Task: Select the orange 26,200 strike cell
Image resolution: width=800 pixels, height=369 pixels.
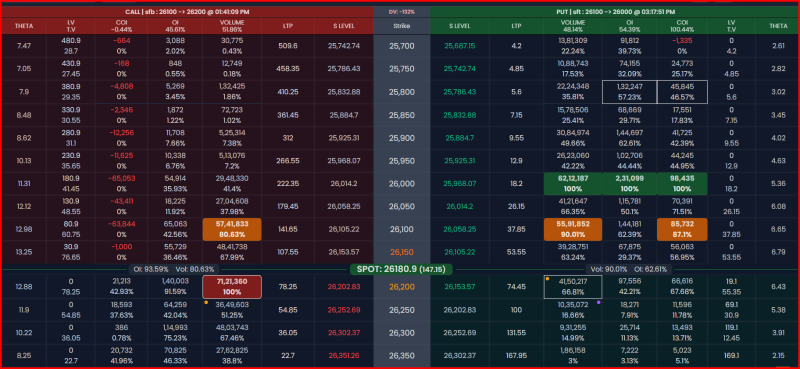Action: 402,287
